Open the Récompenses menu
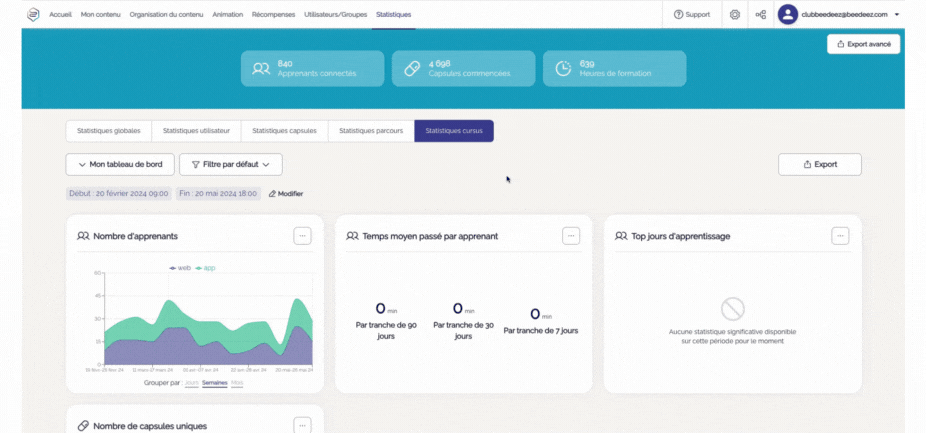Image resolution: width=926 pixels, height=433 pixels. (273, 14)
